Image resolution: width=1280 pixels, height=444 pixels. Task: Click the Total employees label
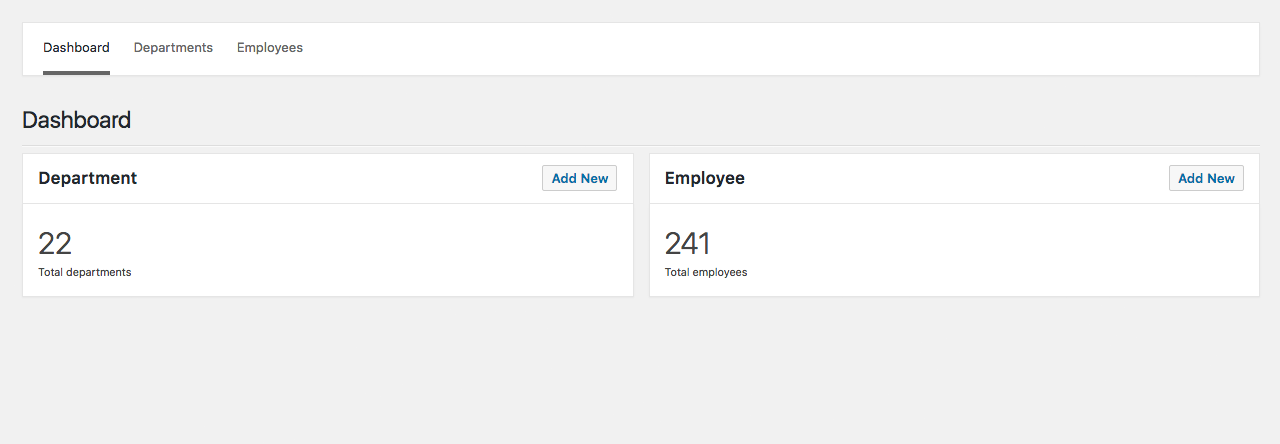(705, 272)
